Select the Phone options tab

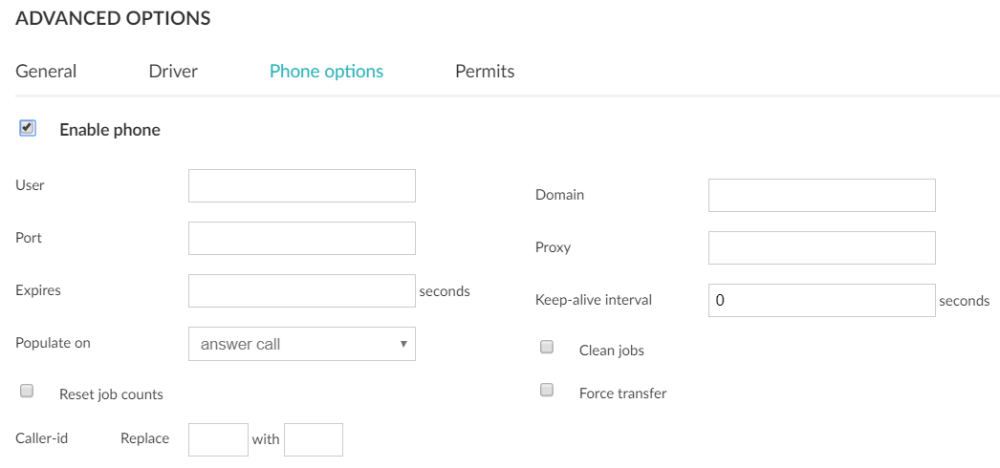coord(326,72)
